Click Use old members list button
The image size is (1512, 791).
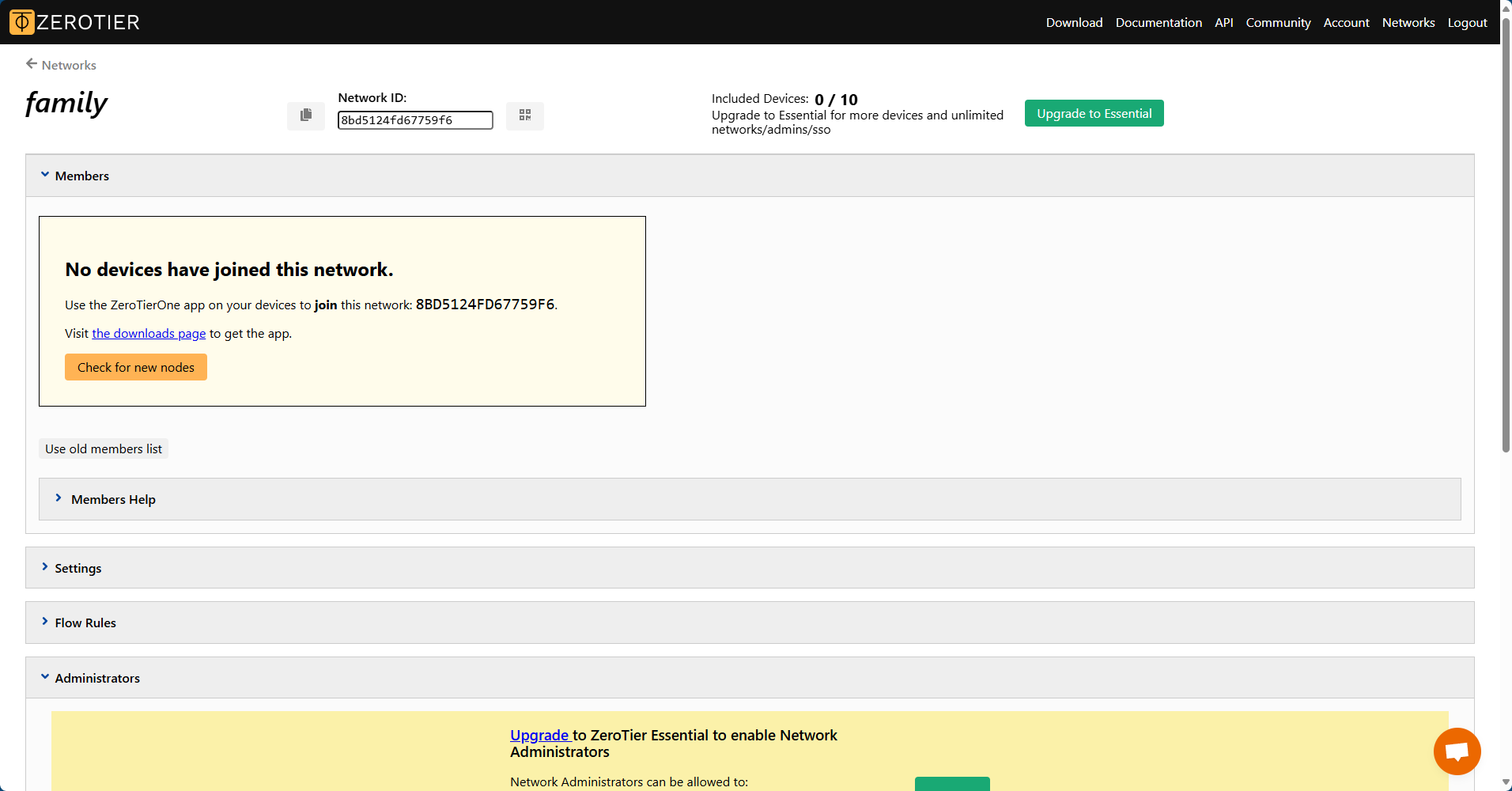click(x=104, y=448)
